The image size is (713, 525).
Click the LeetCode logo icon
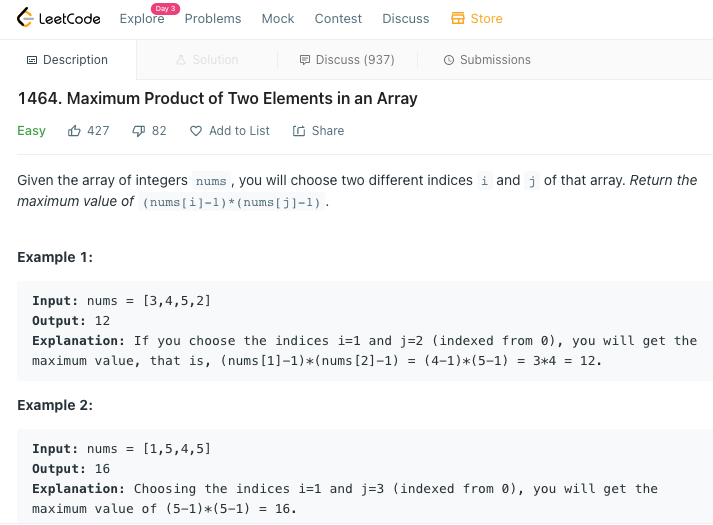click(x=25, y=19)
